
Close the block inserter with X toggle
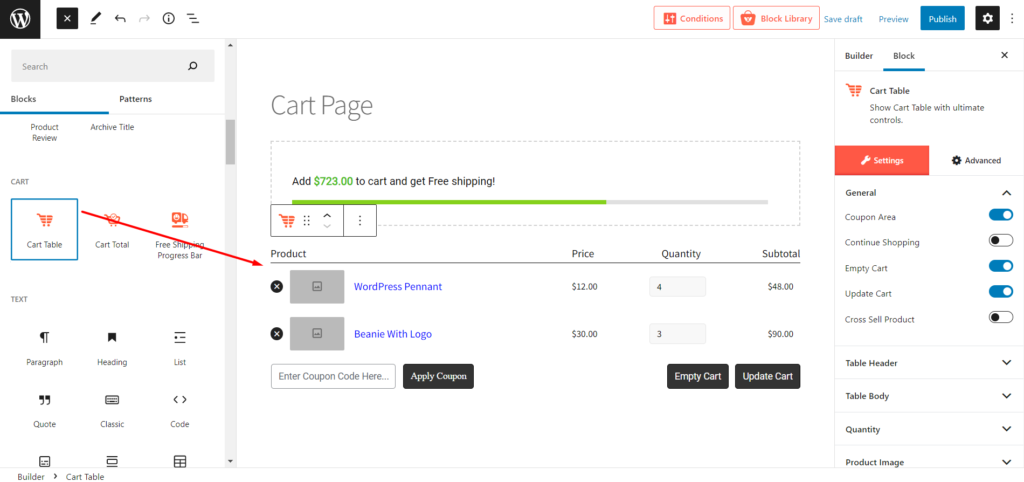(67, 19)
